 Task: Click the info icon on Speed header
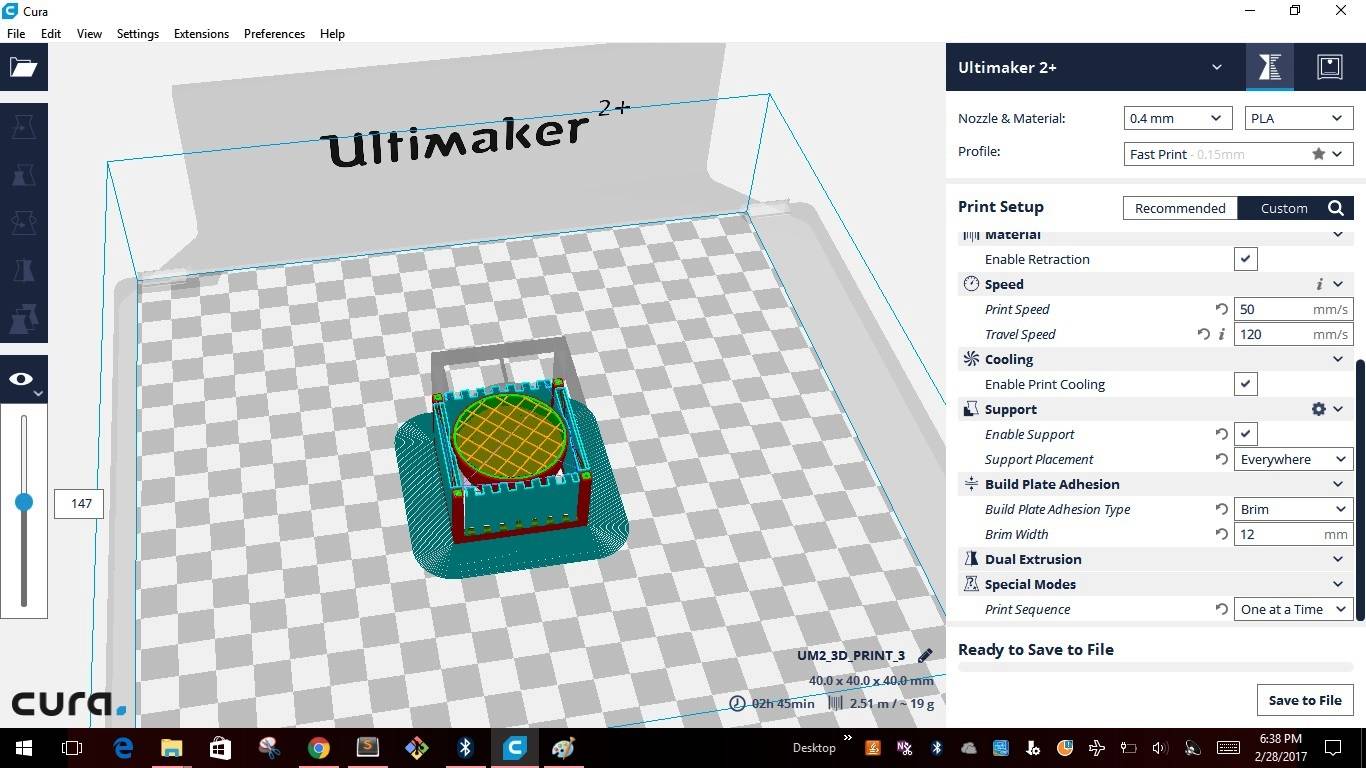pos(1319,285)
